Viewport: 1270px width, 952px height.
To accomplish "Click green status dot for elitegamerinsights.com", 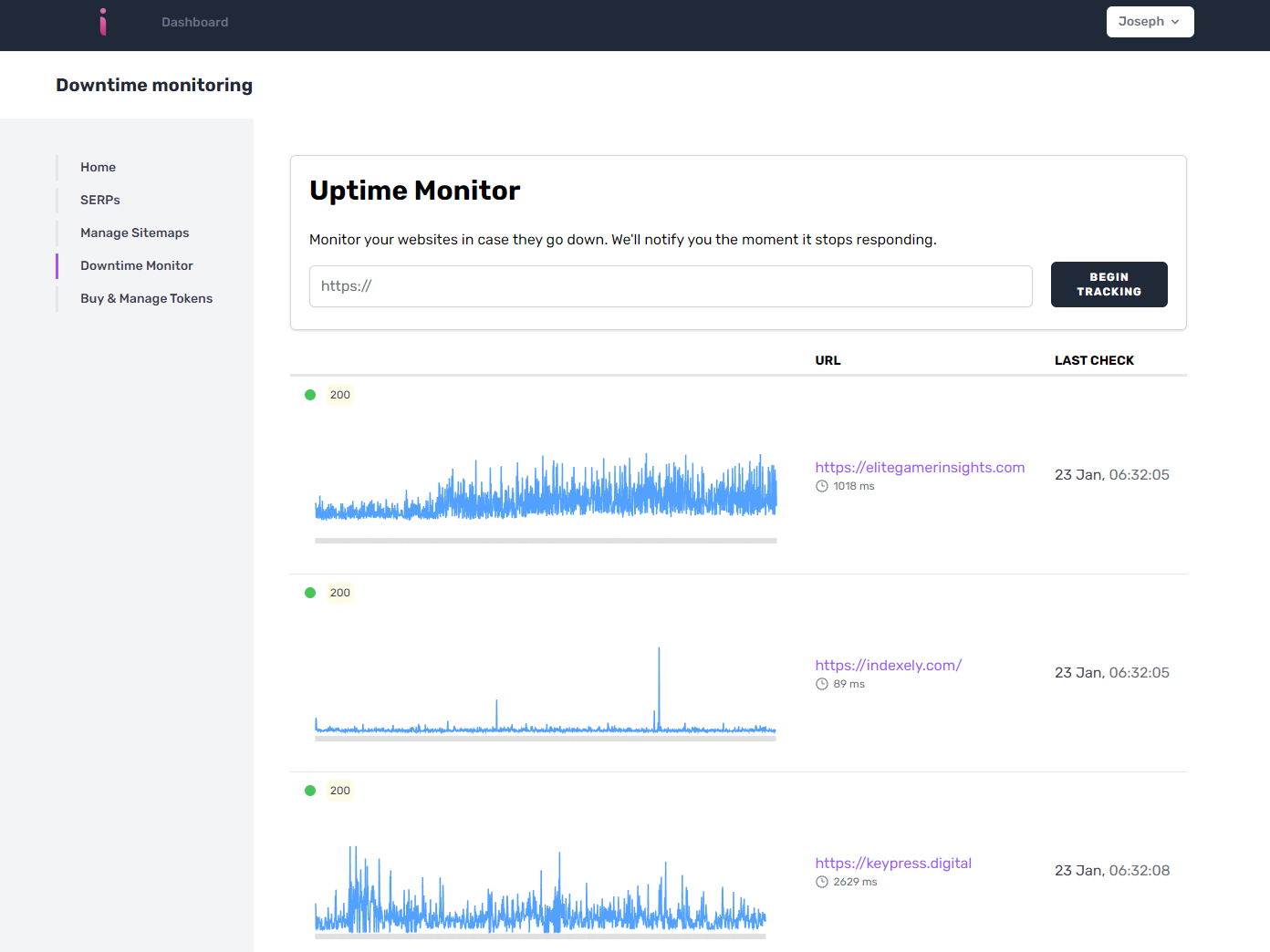I will pos(310,395).
